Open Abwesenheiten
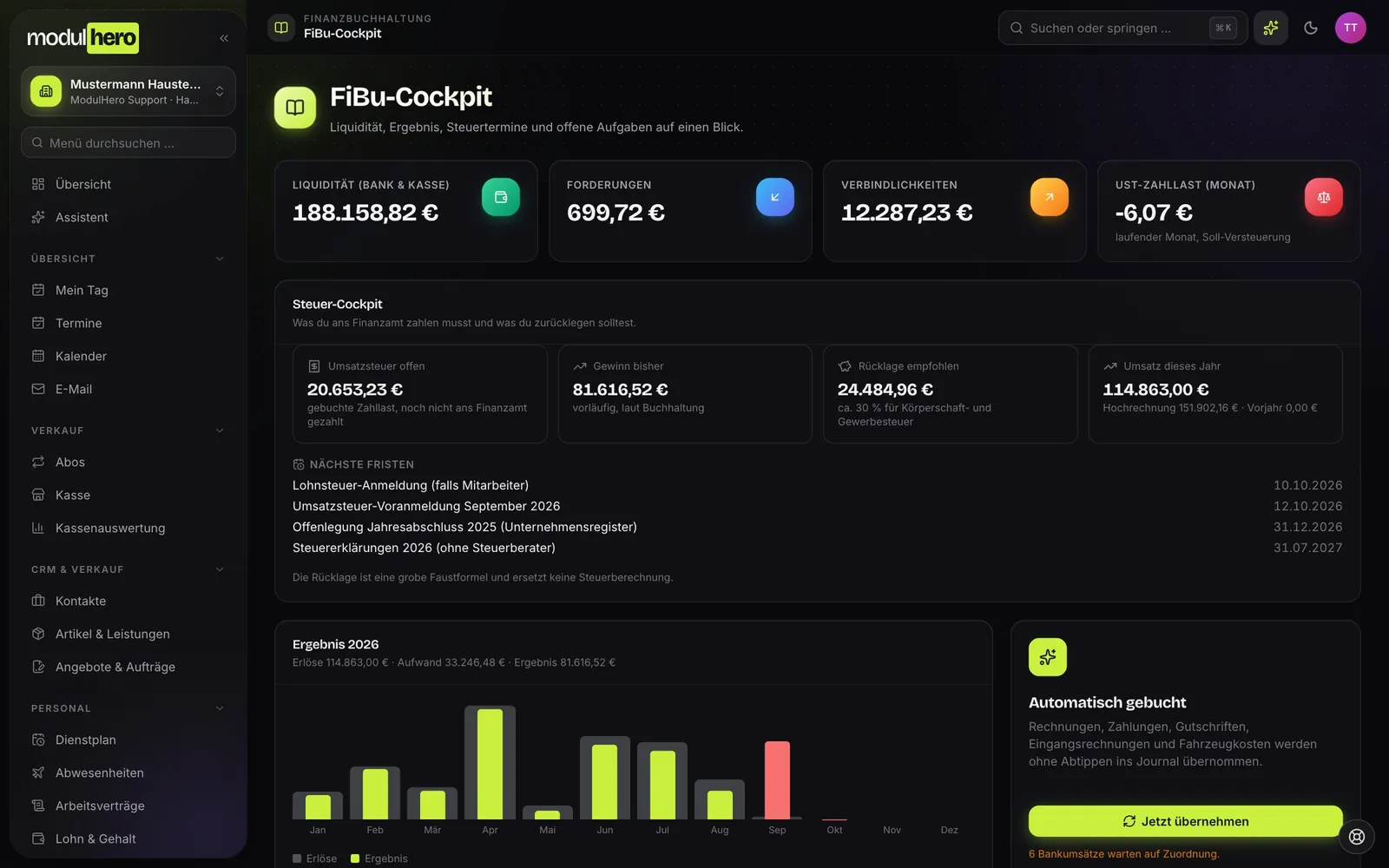Viewport: 1389px width, 868px height. pos(128,773)
